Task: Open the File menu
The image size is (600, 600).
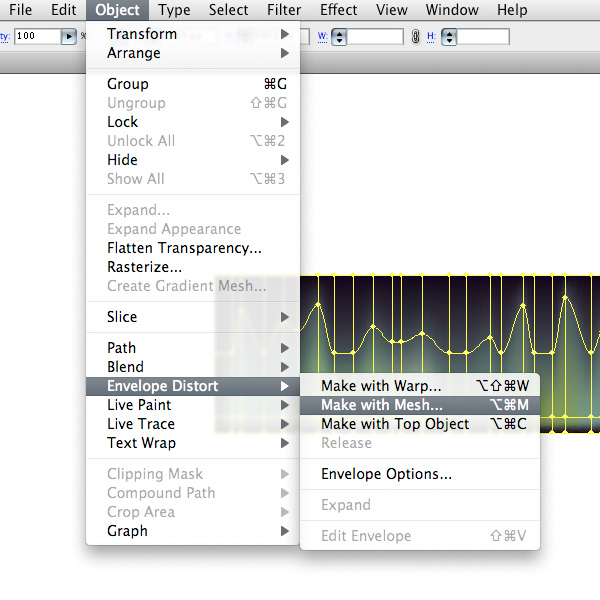Action: pyautogui.click(x=20, y=10)
